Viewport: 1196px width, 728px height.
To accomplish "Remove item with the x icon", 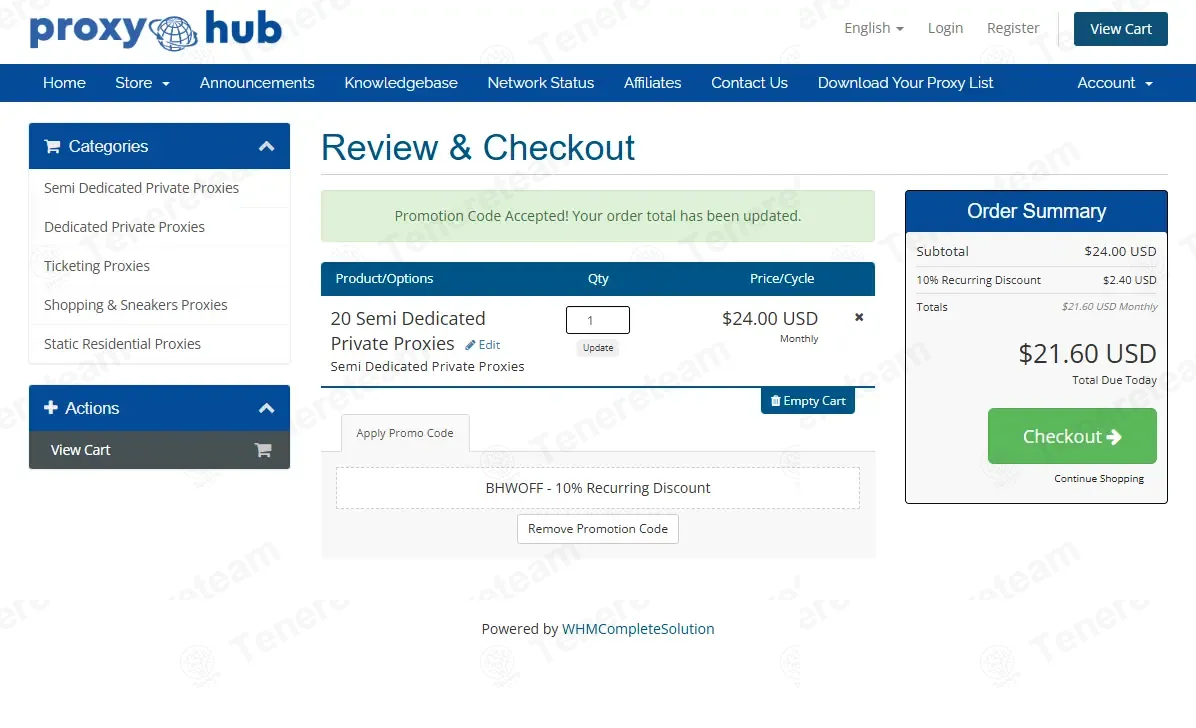I will [859, 317].
